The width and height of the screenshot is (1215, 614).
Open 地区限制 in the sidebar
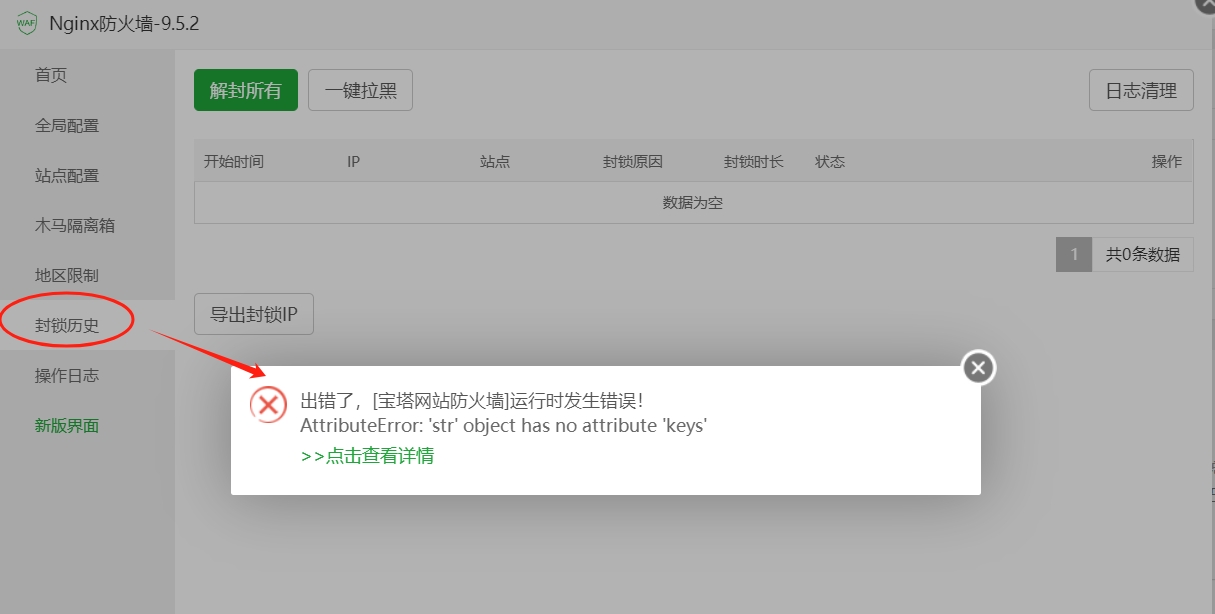[67, 275]
